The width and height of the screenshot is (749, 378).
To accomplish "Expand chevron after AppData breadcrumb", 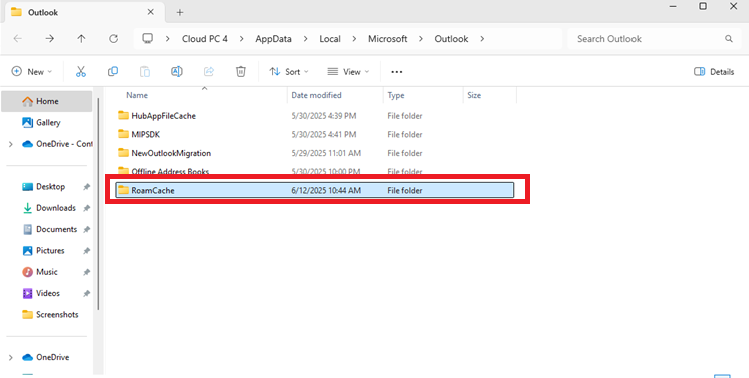I will (306, 39).
